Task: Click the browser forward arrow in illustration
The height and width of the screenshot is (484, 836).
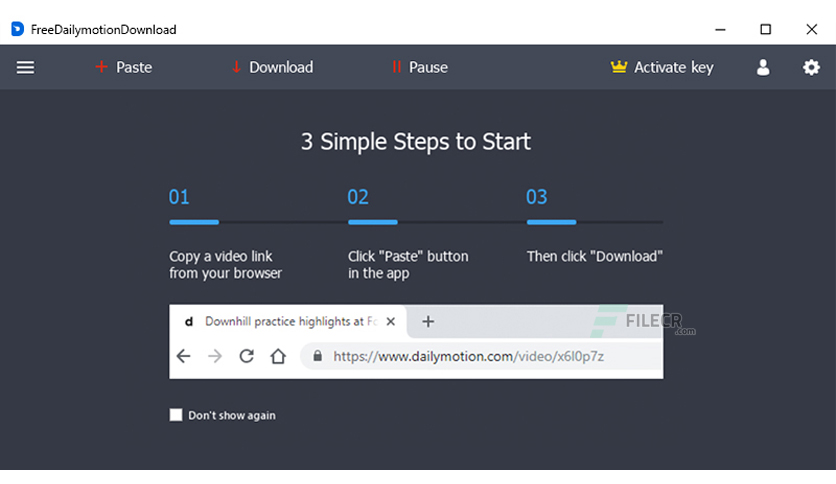Action: pos(215,356)
